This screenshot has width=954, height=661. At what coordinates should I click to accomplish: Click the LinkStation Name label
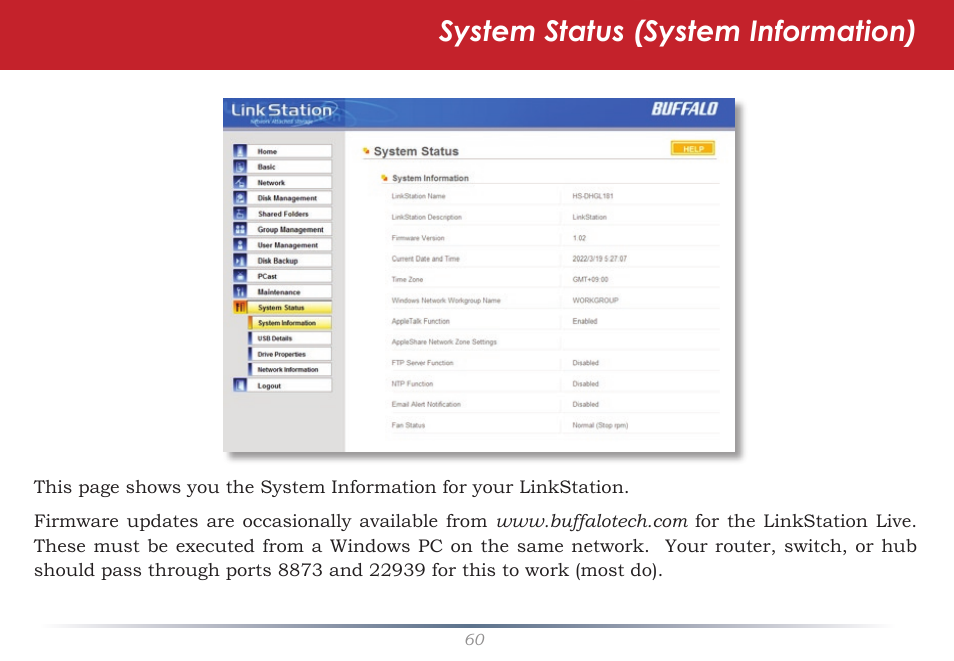[419, 196]
